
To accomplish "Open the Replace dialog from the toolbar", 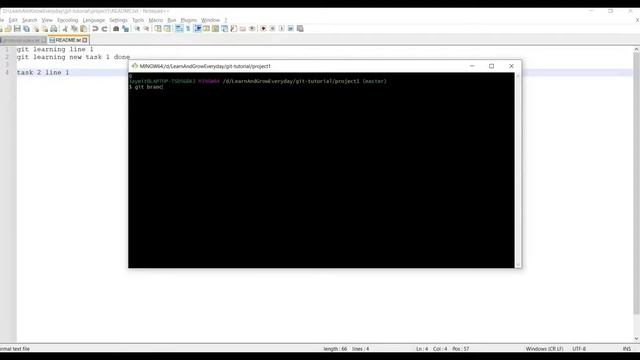I will 125,29.
